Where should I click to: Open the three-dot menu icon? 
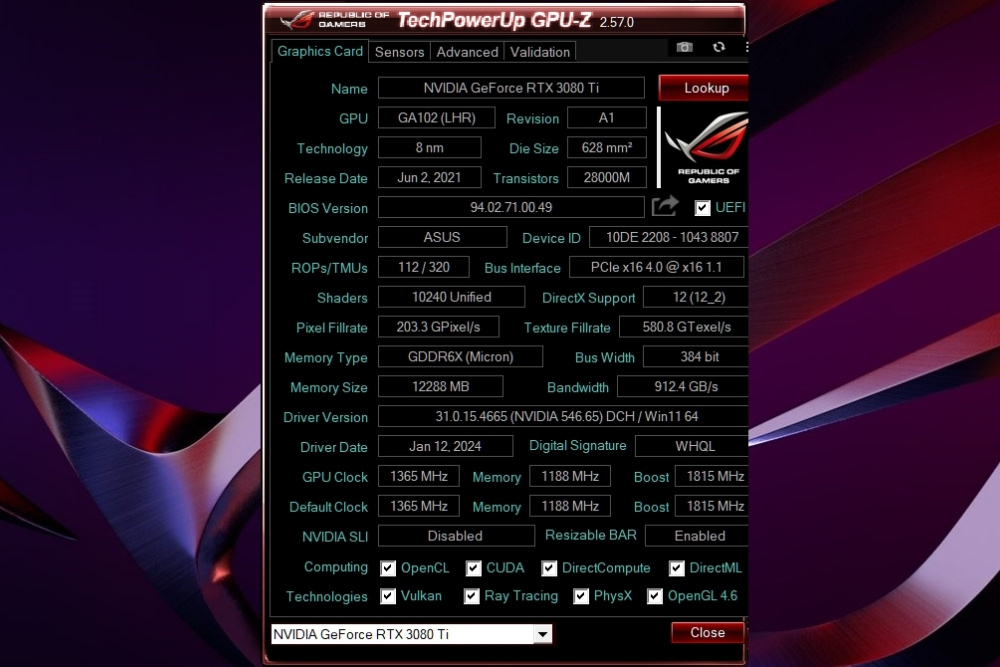point(746,47)
